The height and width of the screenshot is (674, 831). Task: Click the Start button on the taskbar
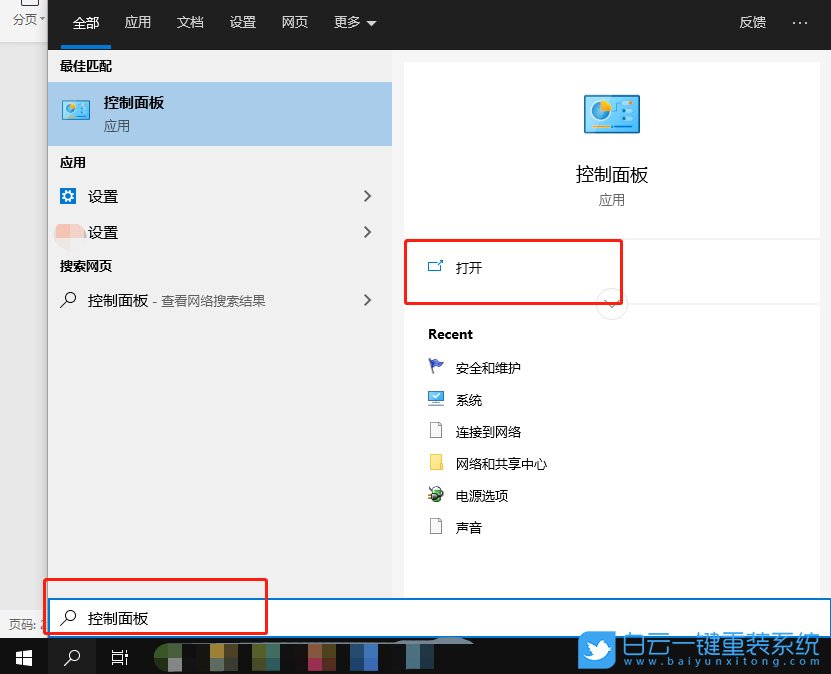(x=22, y=657)
